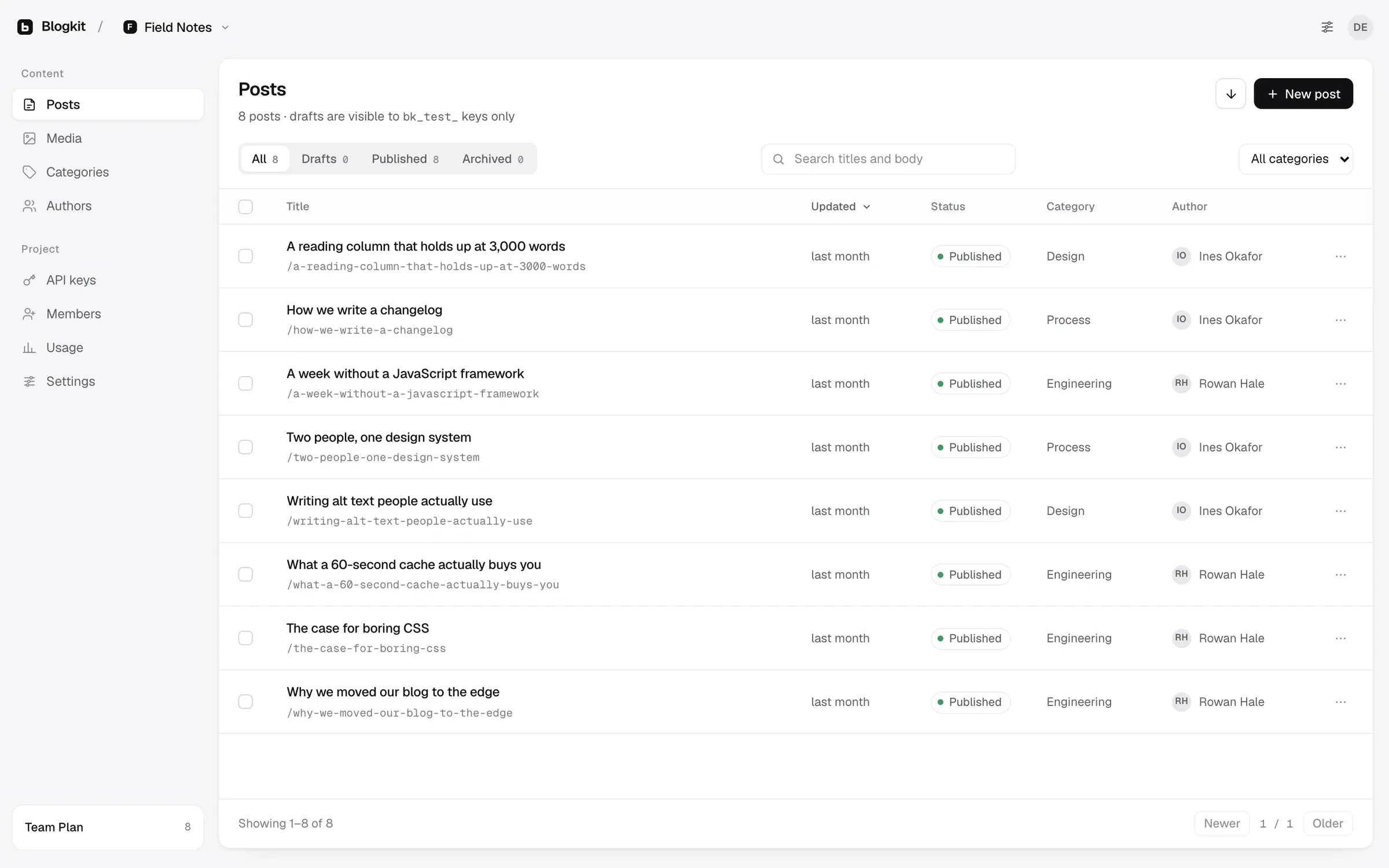Open the post The case for boring CSS

pos(358,628)
